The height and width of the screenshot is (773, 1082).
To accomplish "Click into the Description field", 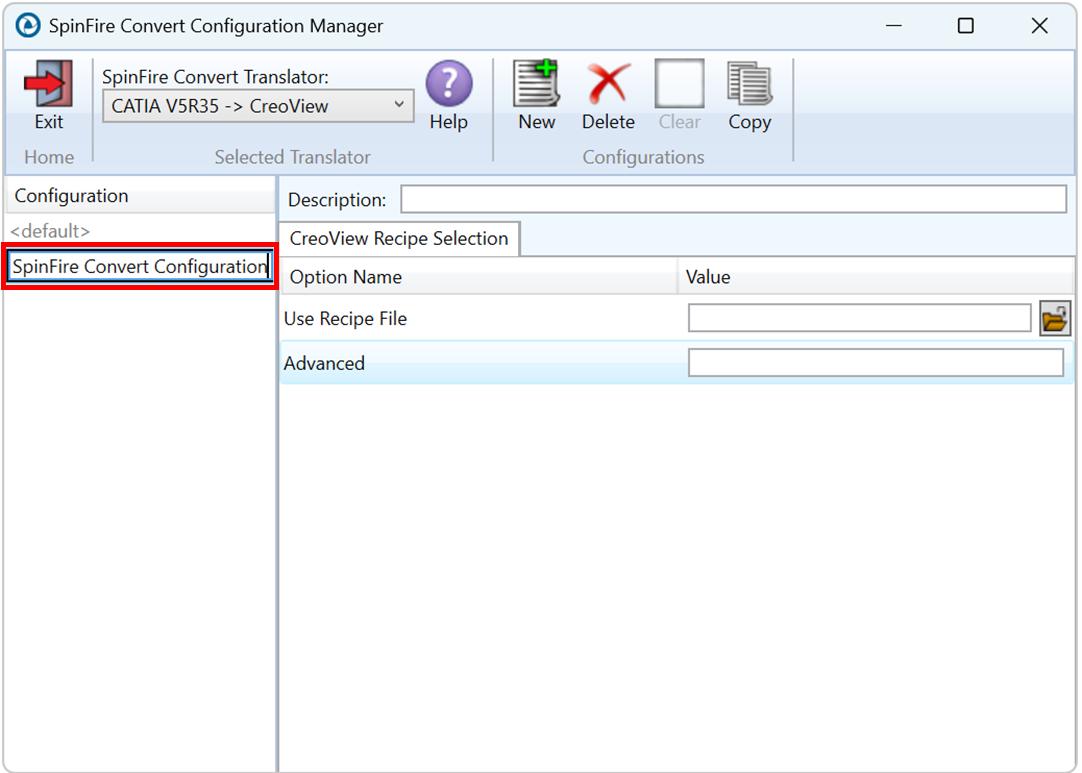I will pos(734,199).
